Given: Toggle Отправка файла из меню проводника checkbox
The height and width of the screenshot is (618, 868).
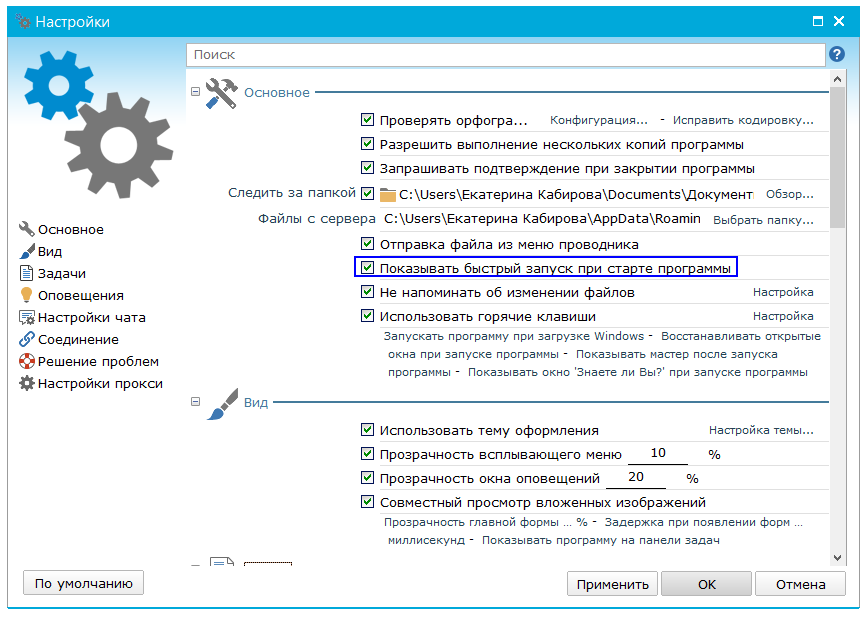Looking at the screenshot, I should coord(368,244).
